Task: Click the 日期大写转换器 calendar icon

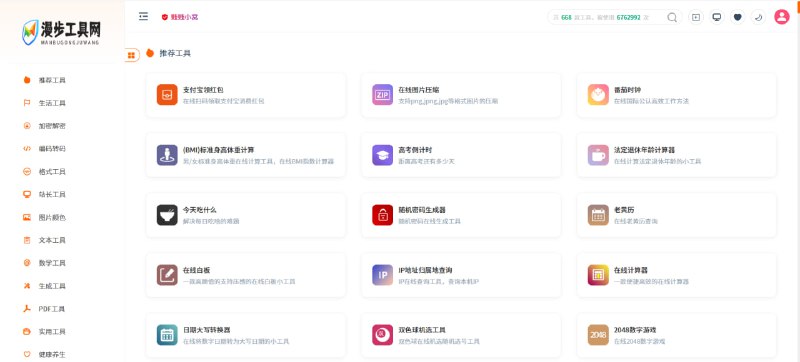Action: tap(167, 335)
